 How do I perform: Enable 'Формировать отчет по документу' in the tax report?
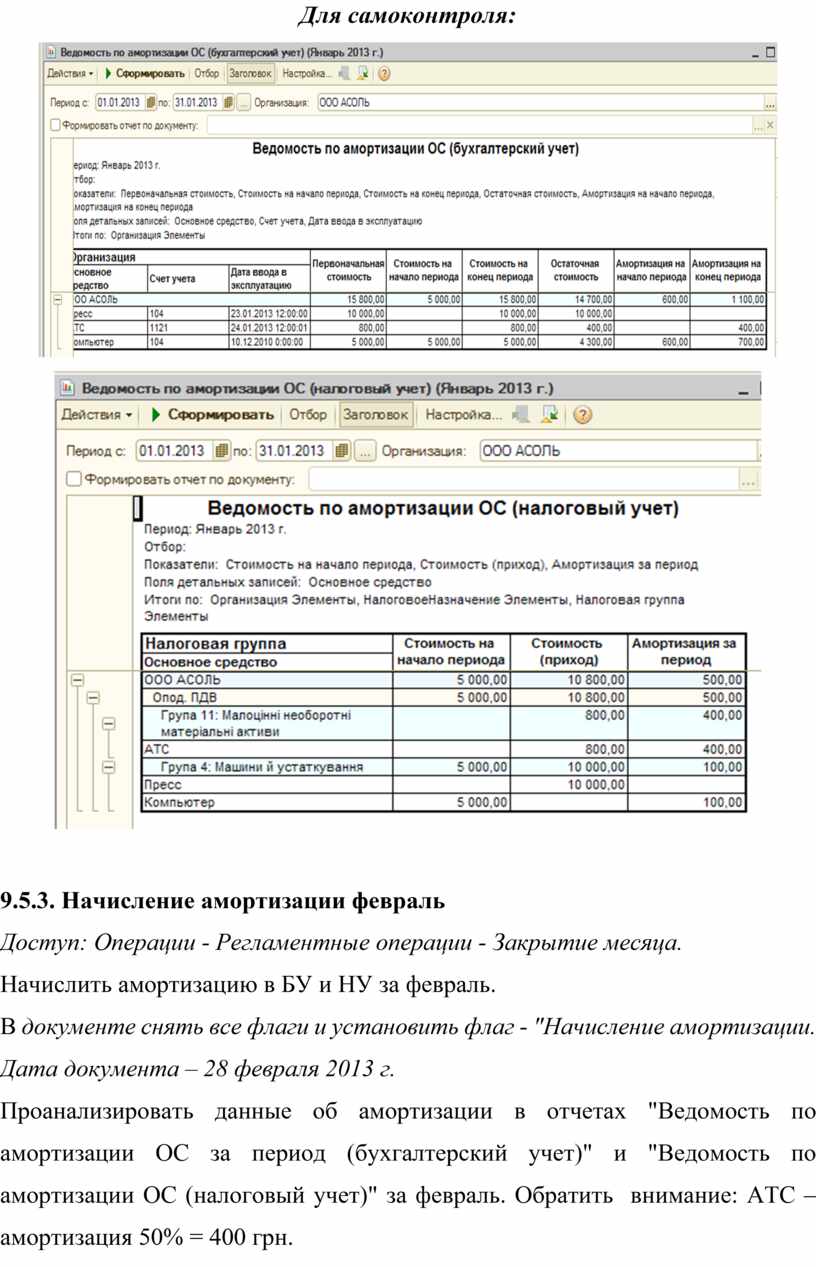pos(74,479)
